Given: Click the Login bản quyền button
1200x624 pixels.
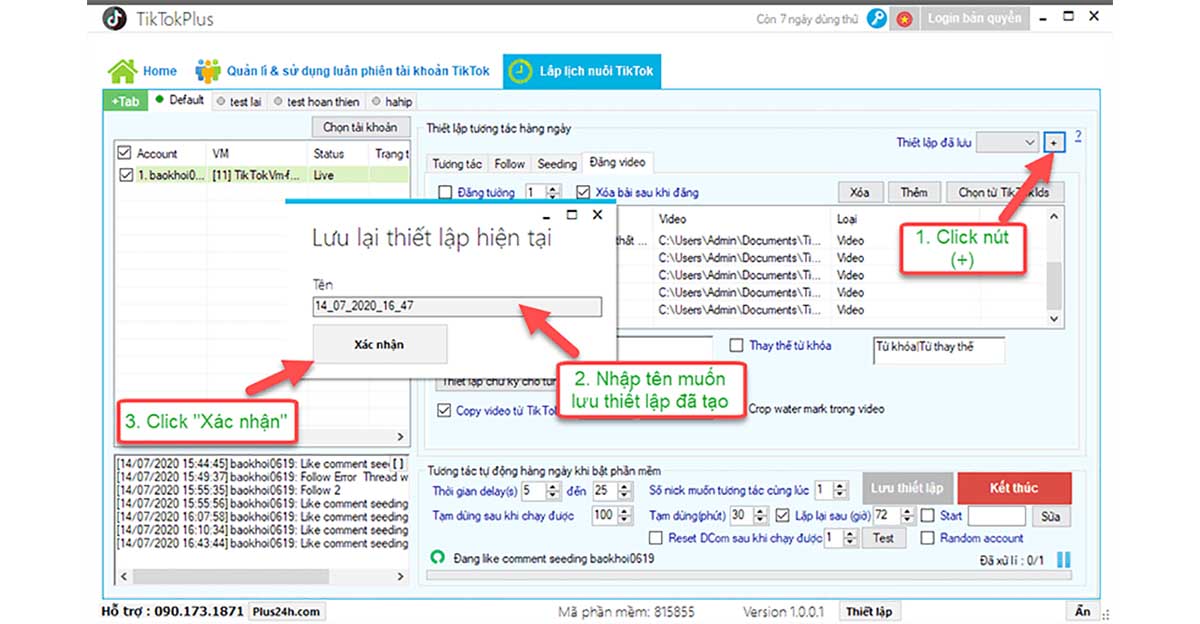Looking at the screenshot, I should (x=974, y=18).
